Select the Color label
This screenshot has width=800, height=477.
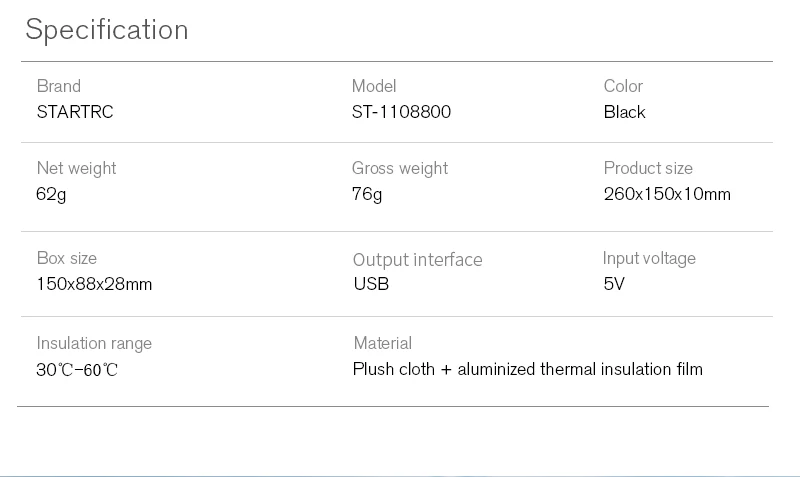[x=623, y=86]
